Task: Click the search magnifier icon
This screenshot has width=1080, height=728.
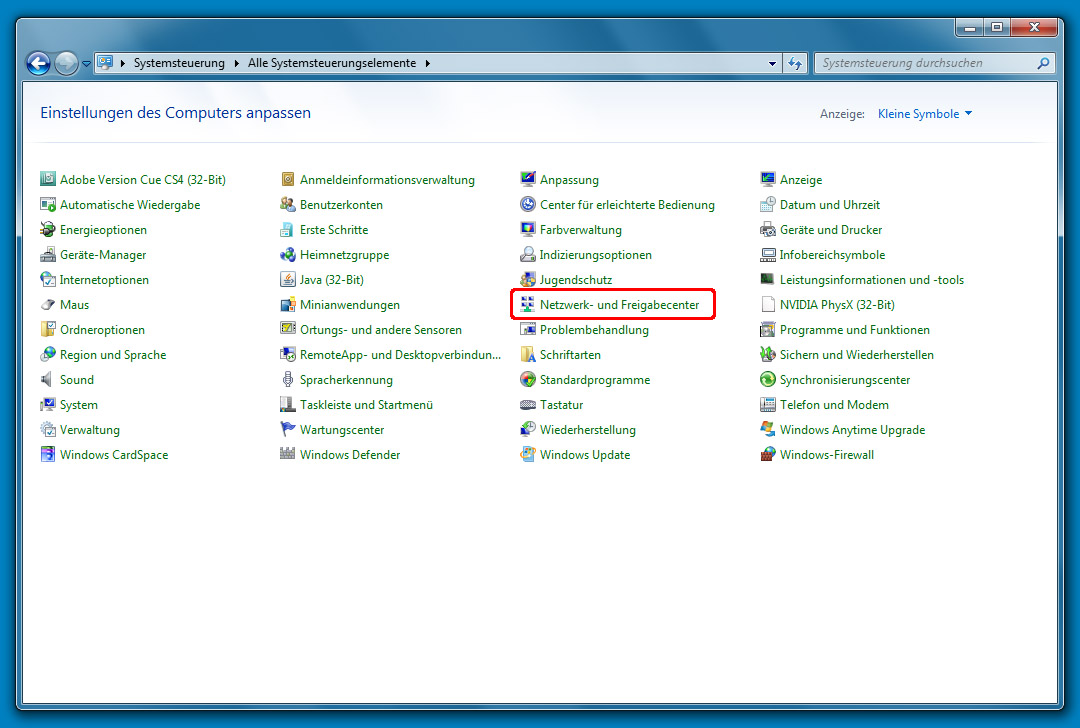Action: coord(1043,63)
